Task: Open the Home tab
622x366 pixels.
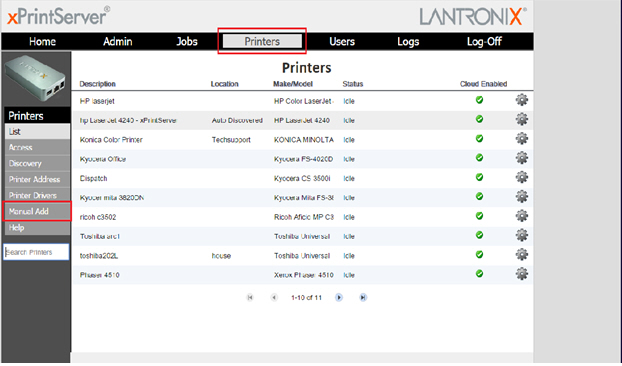Action: coord(42,41)
